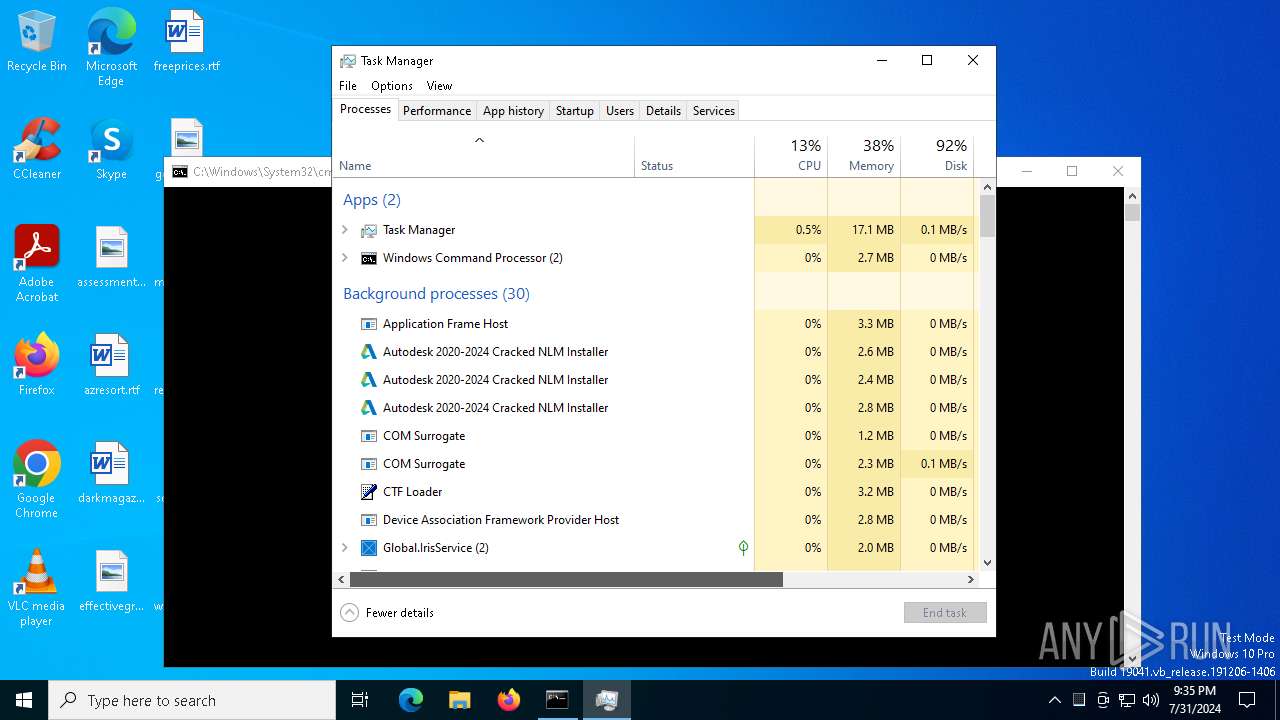Open notification center icon
The width and height of the screenshot is (1280, 720).
coord(1247,700)
